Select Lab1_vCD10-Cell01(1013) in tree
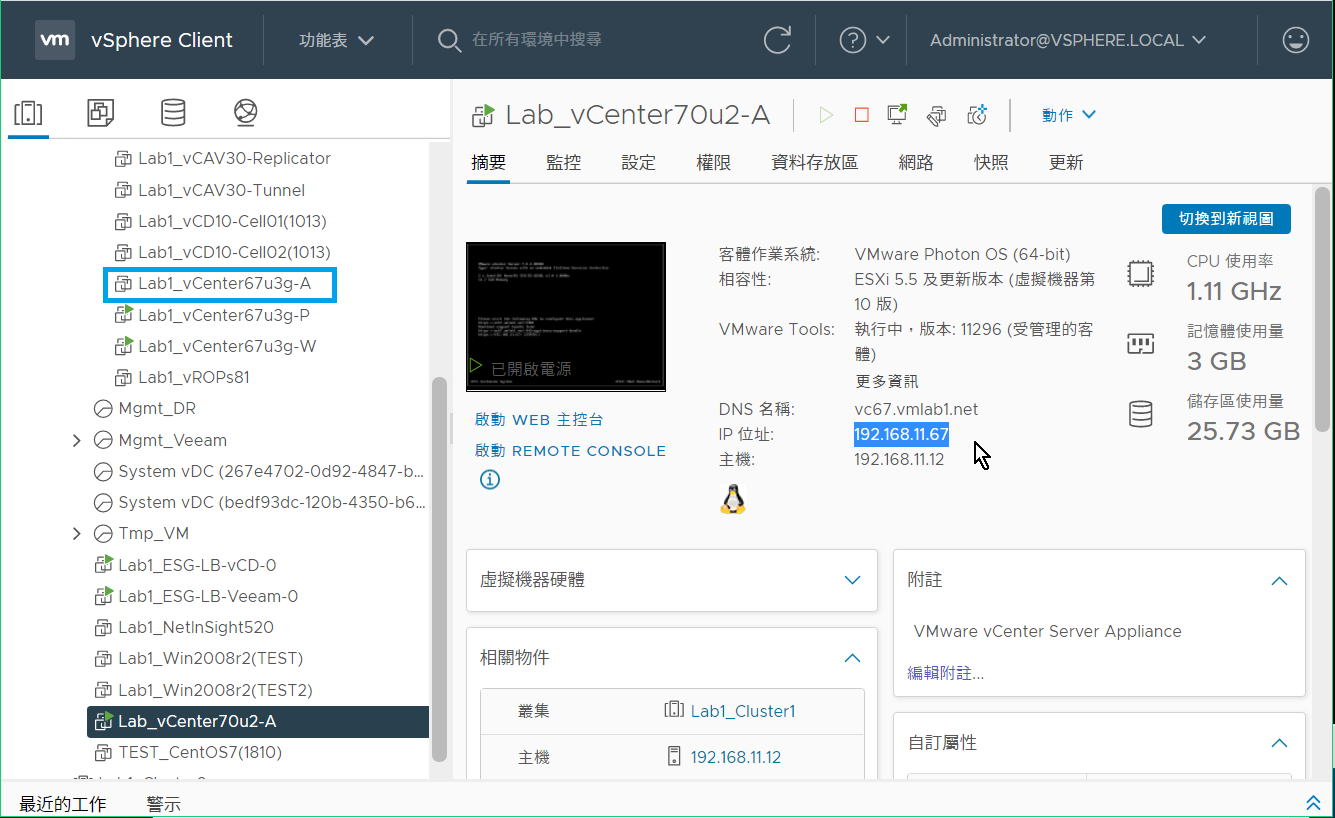 coord(232,221)
